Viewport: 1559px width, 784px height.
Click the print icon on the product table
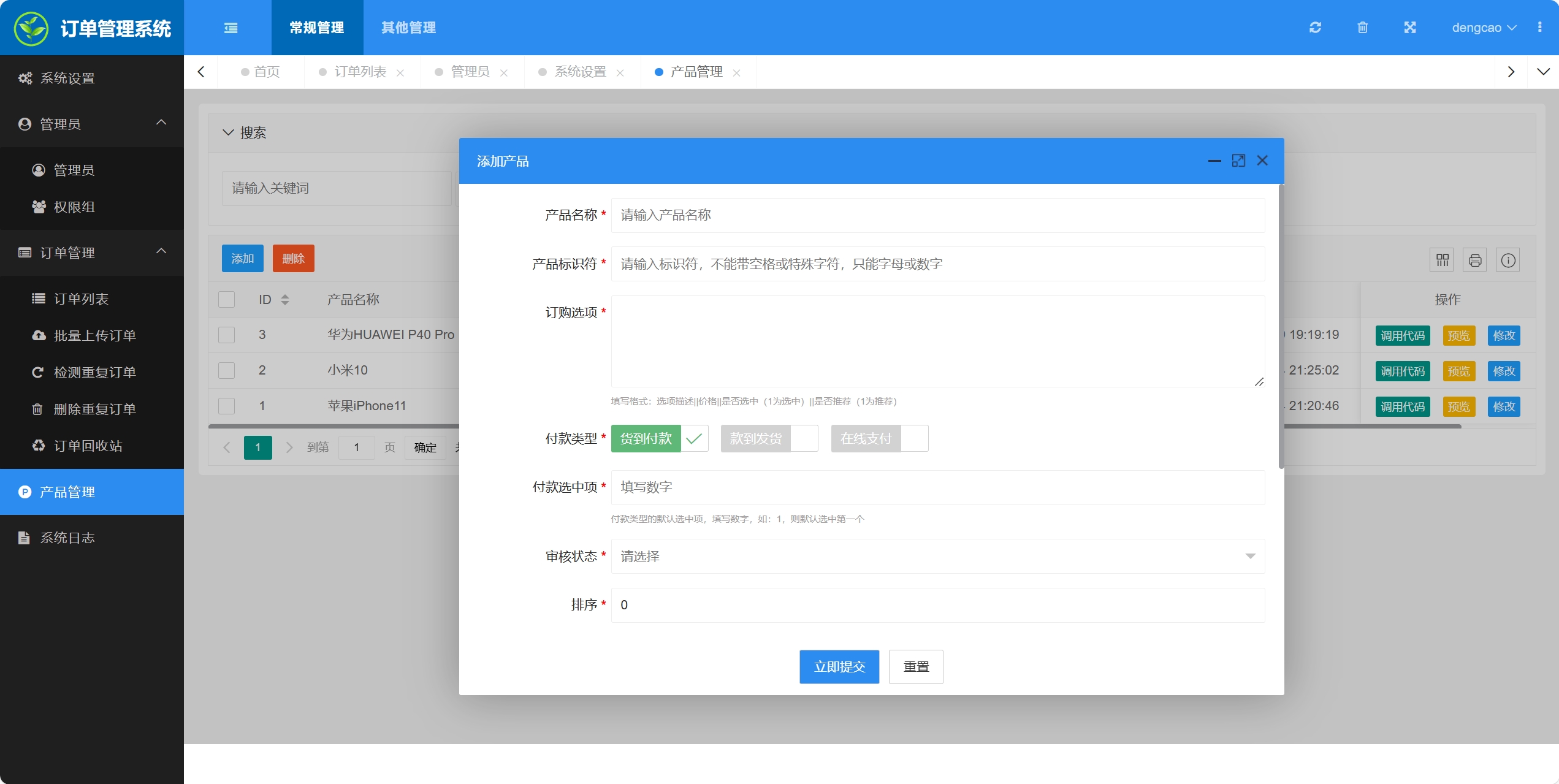coord(1475,260)
